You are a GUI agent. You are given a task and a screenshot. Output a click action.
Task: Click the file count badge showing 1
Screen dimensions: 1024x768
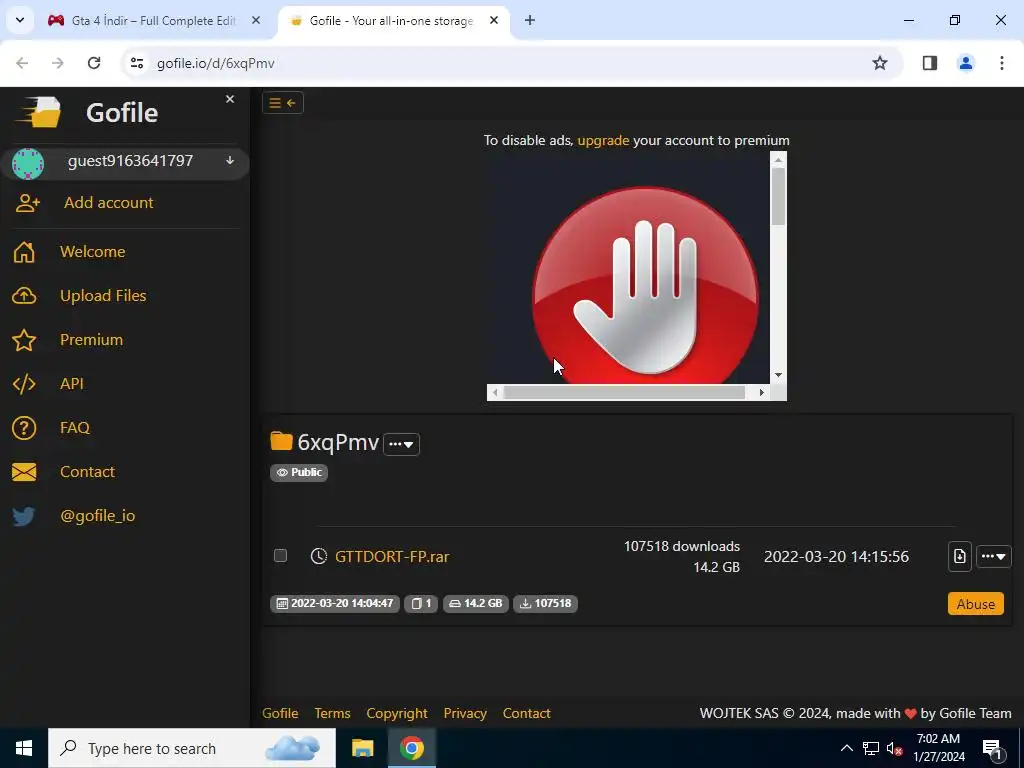point(421,603)
